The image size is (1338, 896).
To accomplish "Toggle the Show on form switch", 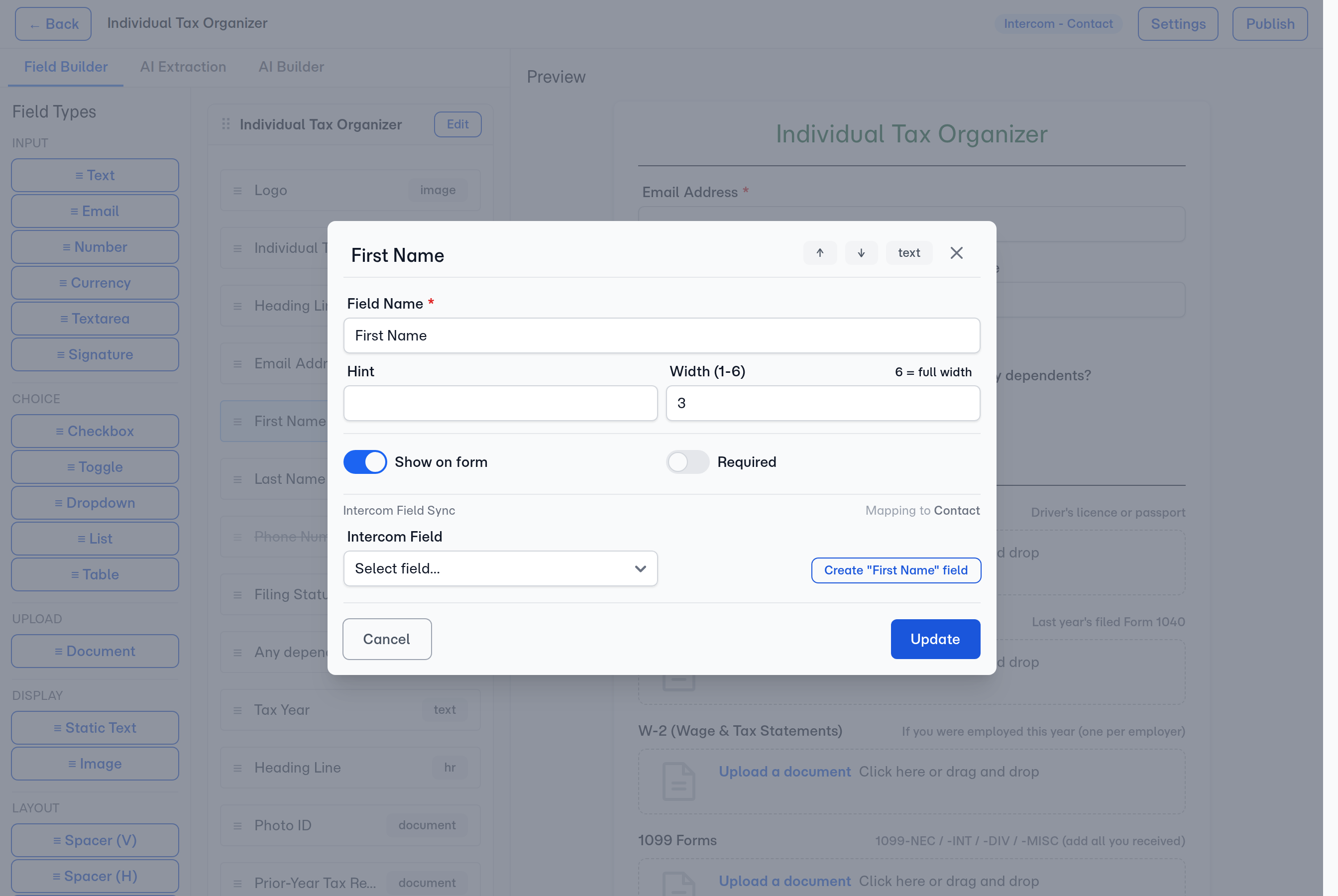I will pos(365,462).
